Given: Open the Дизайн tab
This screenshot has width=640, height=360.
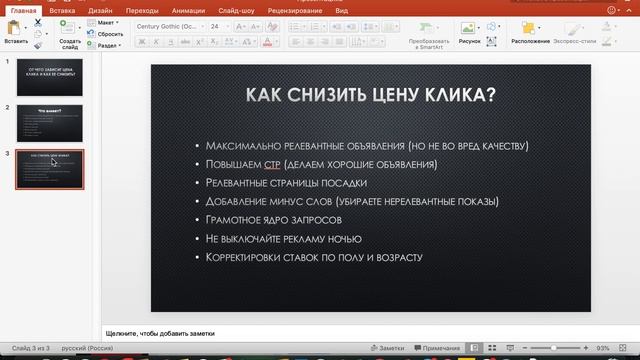Looking at the screenshot, I should (x=100, y=11).
